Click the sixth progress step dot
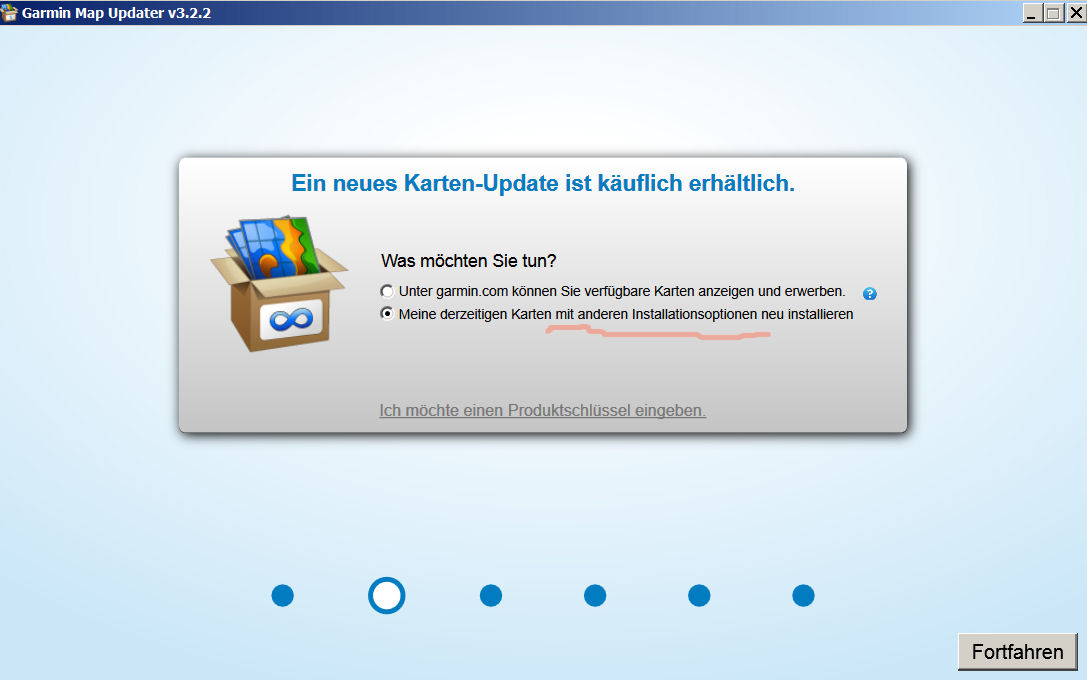Image resolution: width=1087 pixels, height=680 pixels. coord(803,596)
